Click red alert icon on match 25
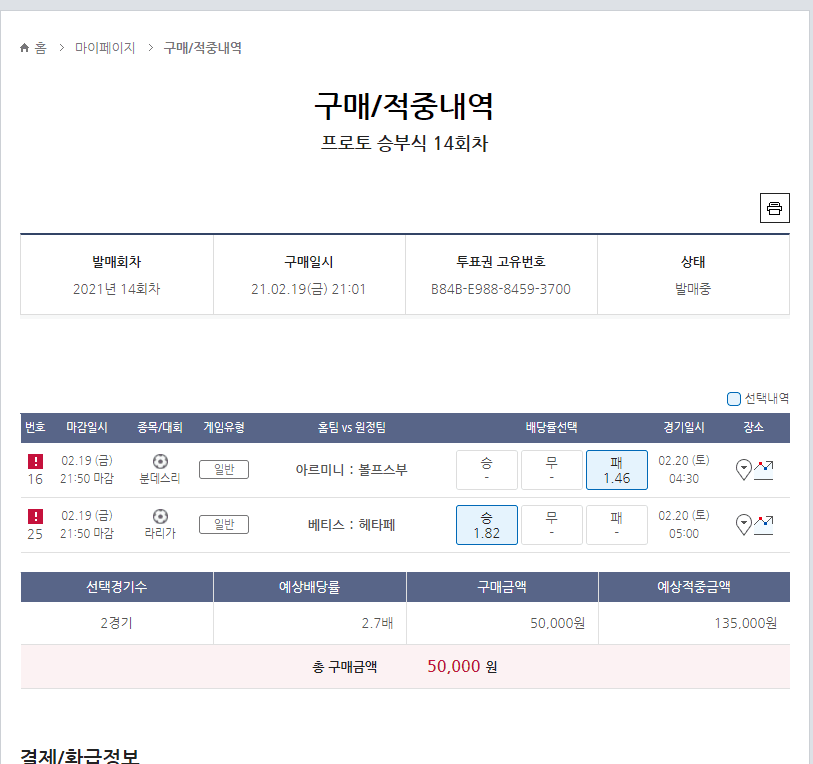Viewport: 813px width, 764px height. pos(35,516)
